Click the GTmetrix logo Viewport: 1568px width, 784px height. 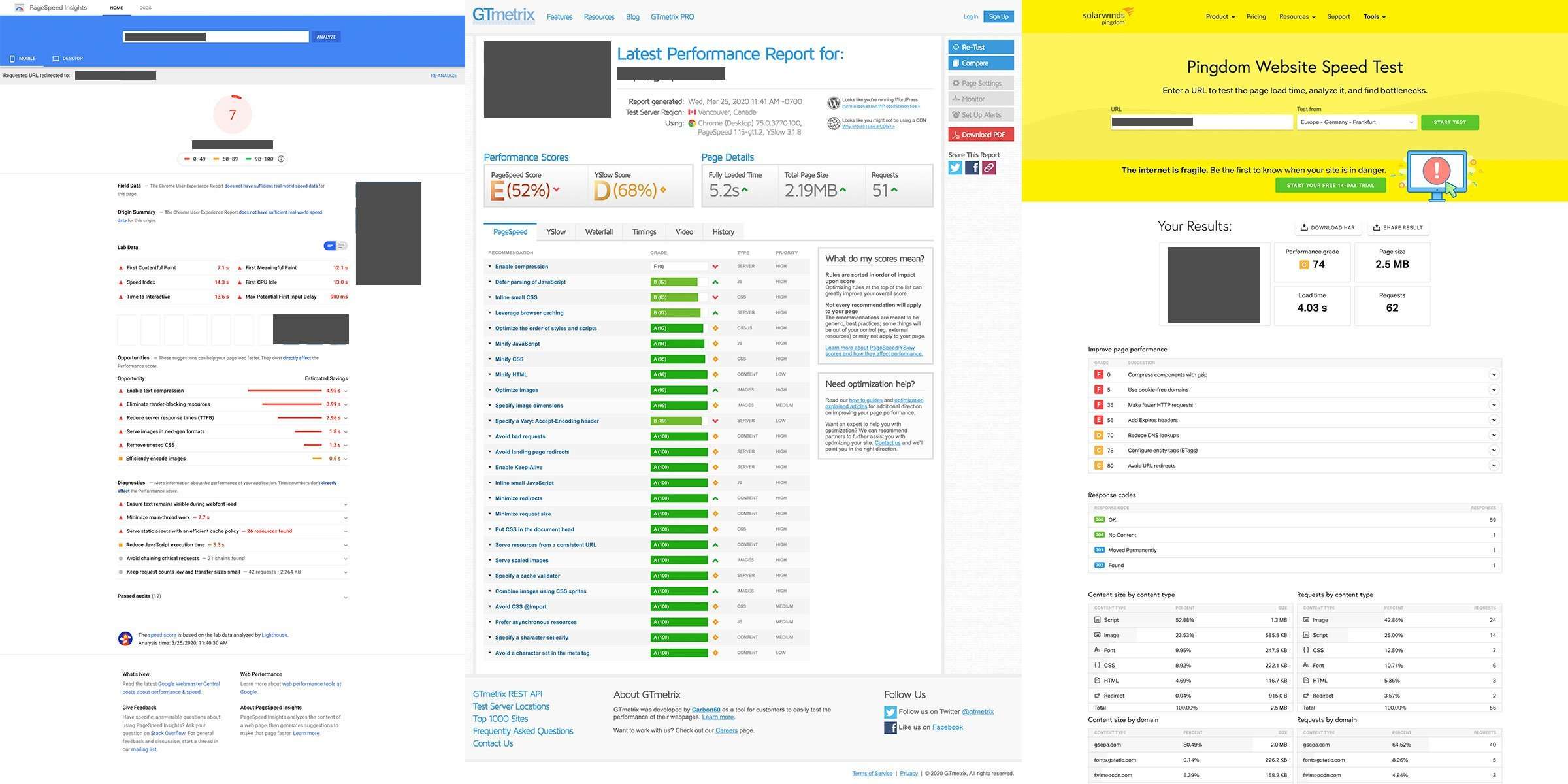click(504, 15)
